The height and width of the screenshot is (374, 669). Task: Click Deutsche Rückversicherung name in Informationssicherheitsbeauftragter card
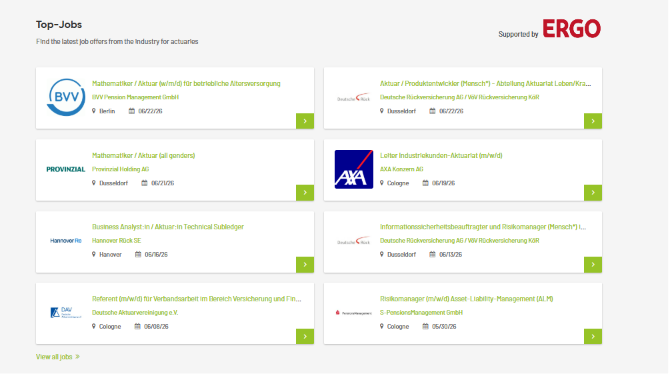[x=460, y=241]
